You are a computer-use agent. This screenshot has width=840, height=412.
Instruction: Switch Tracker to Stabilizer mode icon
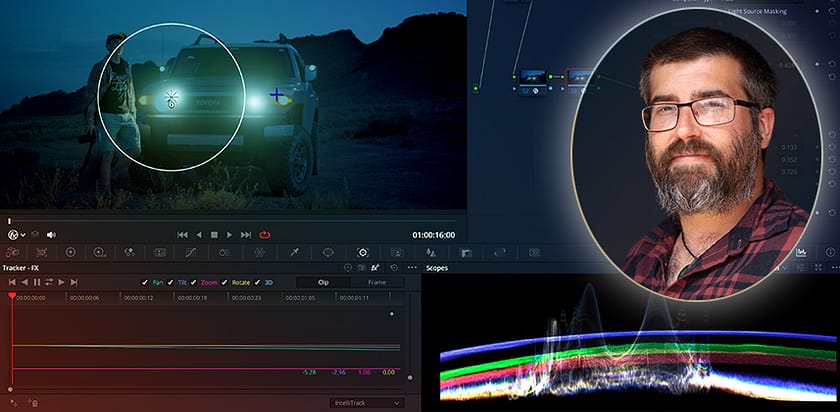362,267
